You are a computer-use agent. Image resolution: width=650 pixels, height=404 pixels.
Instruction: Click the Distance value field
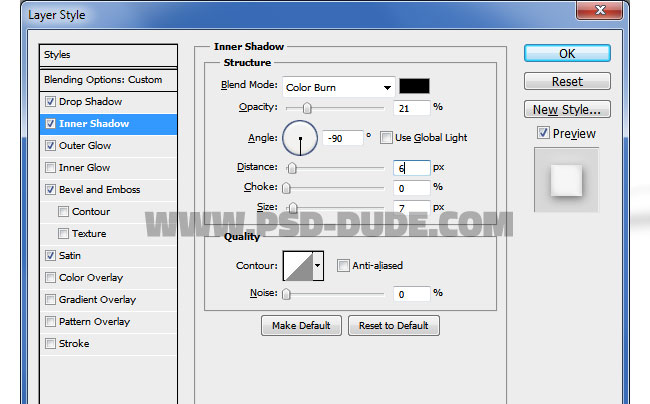[412, 168]
